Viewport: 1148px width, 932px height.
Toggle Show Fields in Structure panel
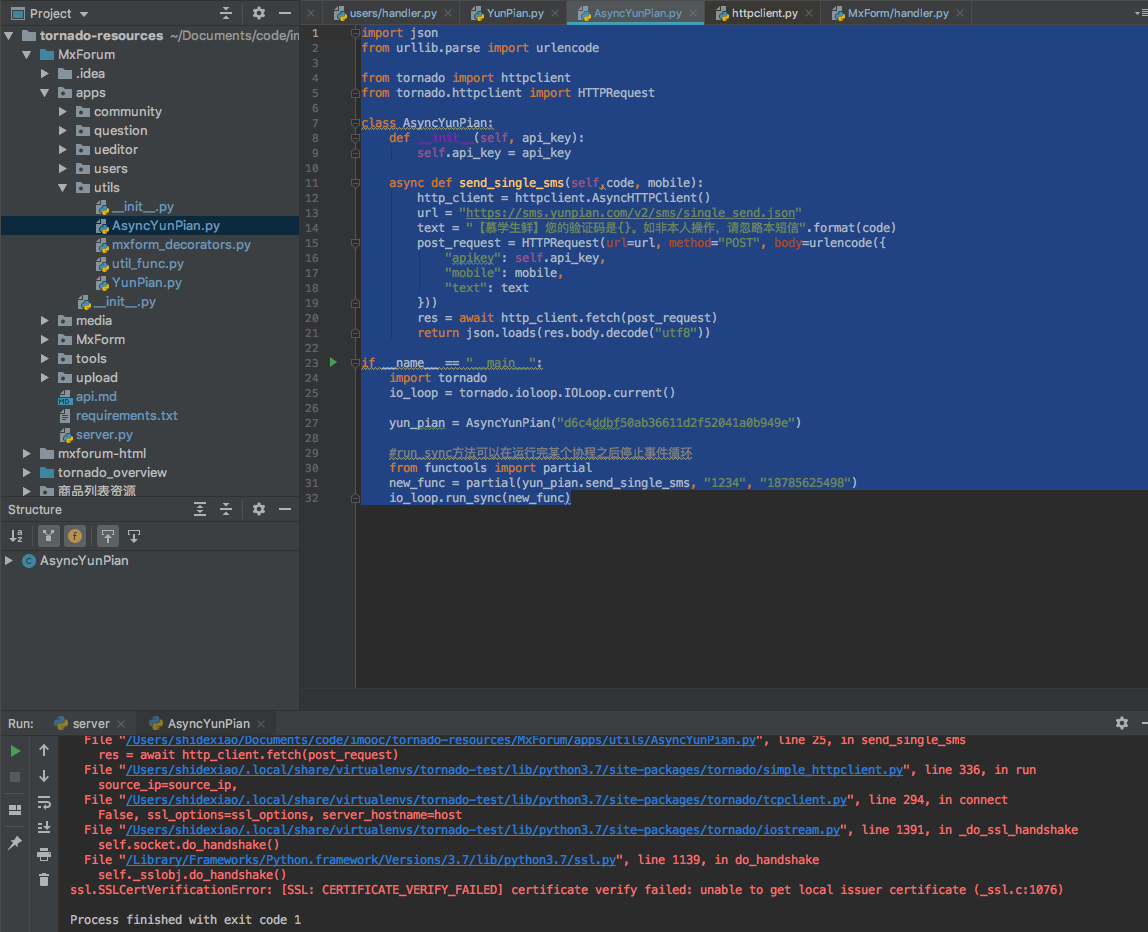(x=75, y=537)
